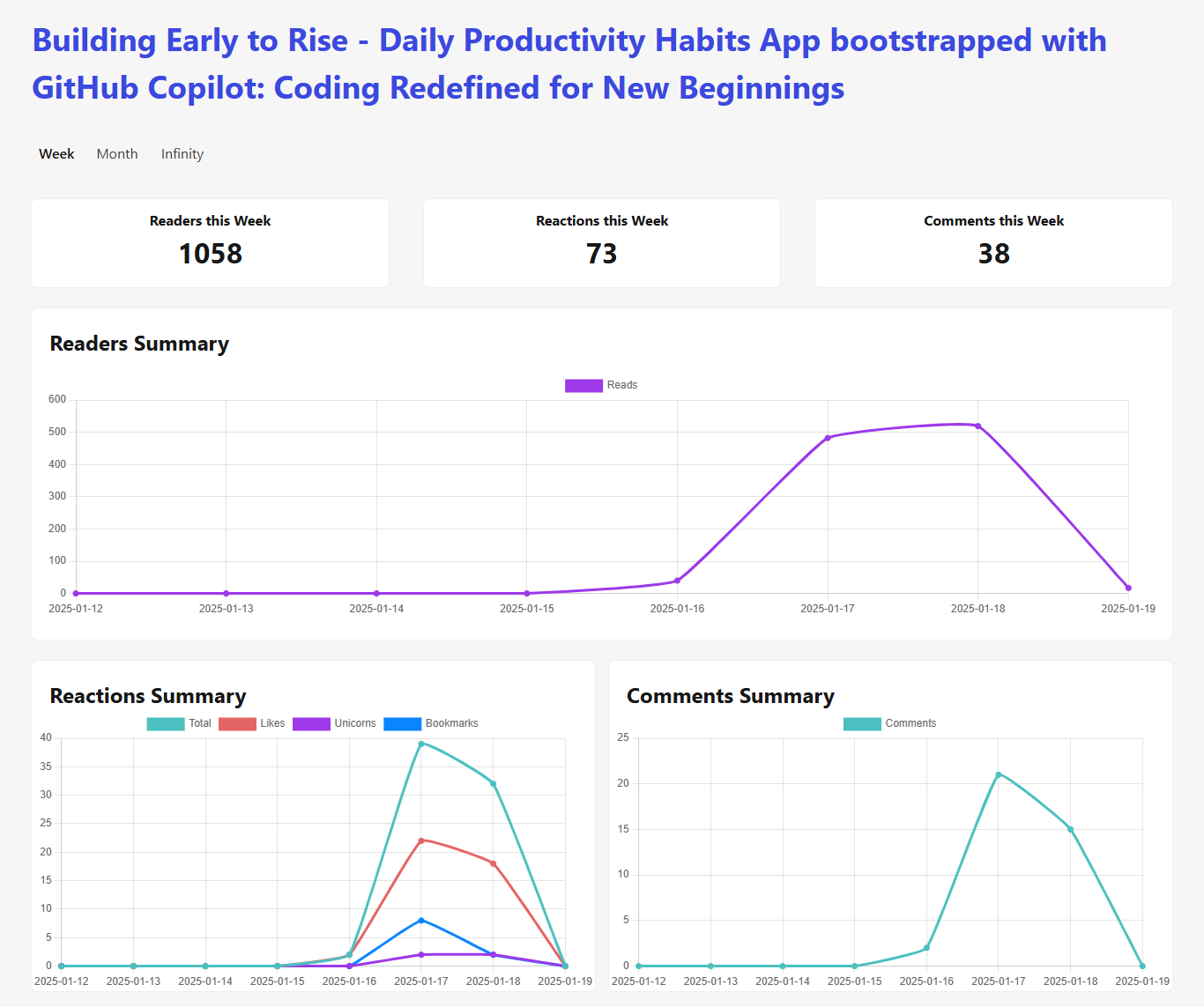Click the Bookmarks legend label

[x=452, y=723]
